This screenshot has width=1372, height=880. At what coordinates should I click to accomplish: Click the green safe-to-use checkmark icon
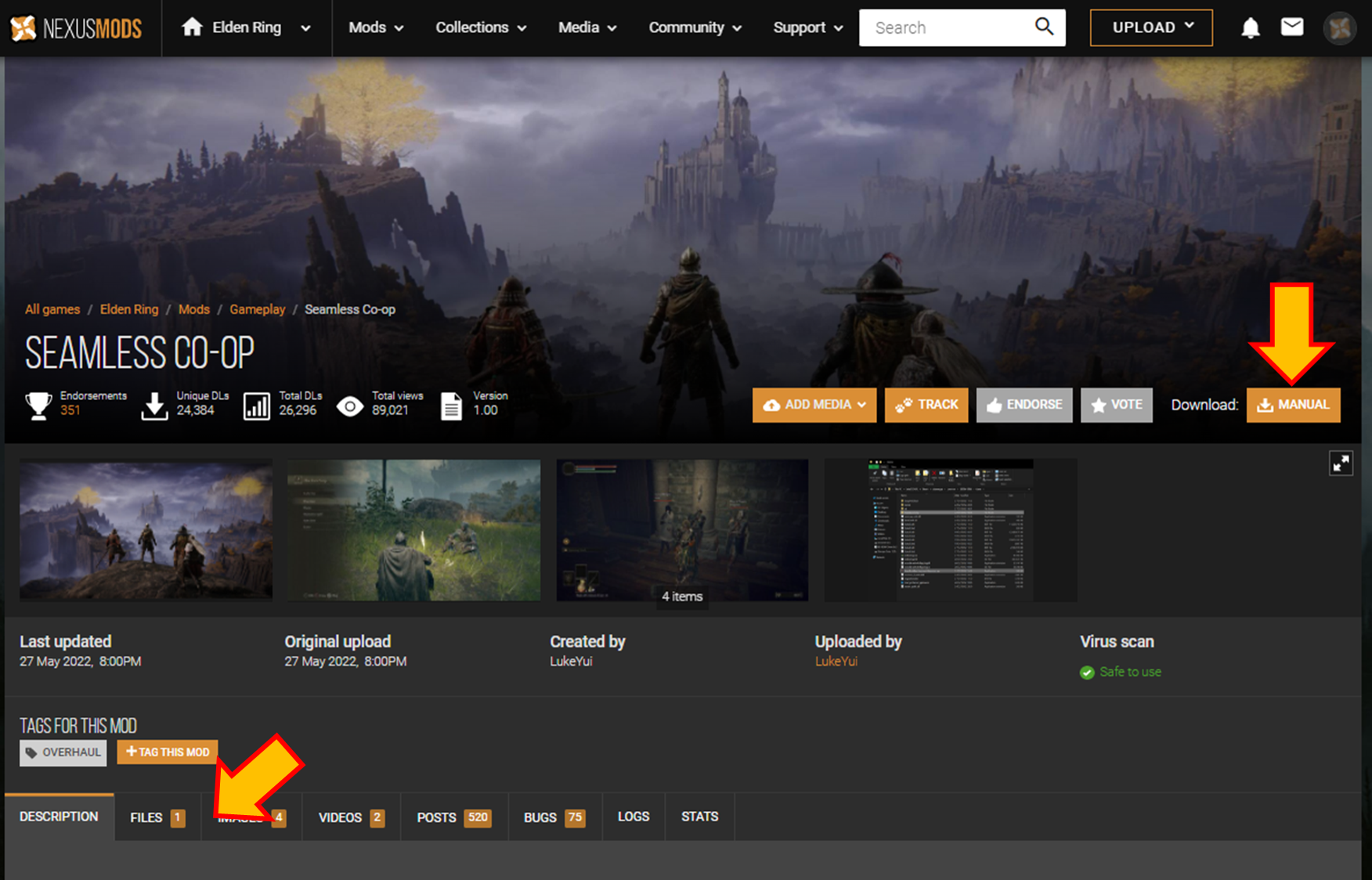tap(1087, 673)
